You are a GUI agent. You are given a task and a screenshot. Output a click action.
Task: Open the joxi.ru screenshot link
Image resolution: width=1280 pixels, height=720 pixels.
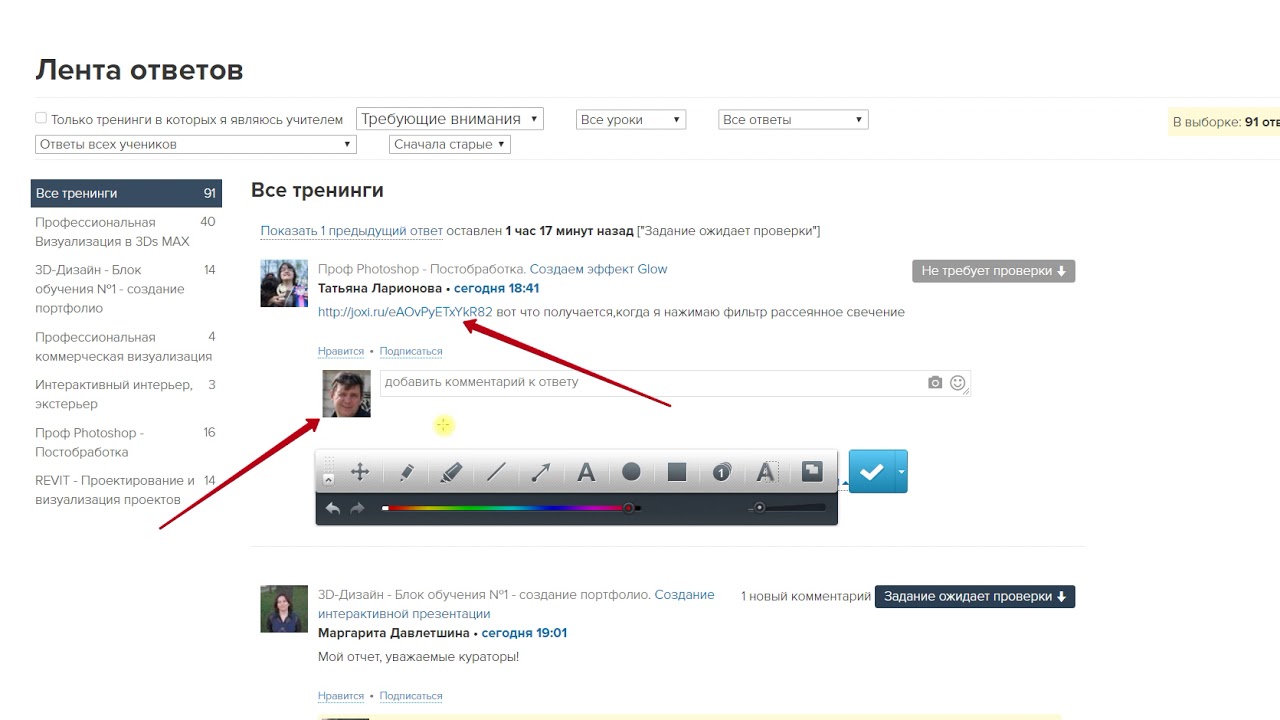(x=405, y=312)
